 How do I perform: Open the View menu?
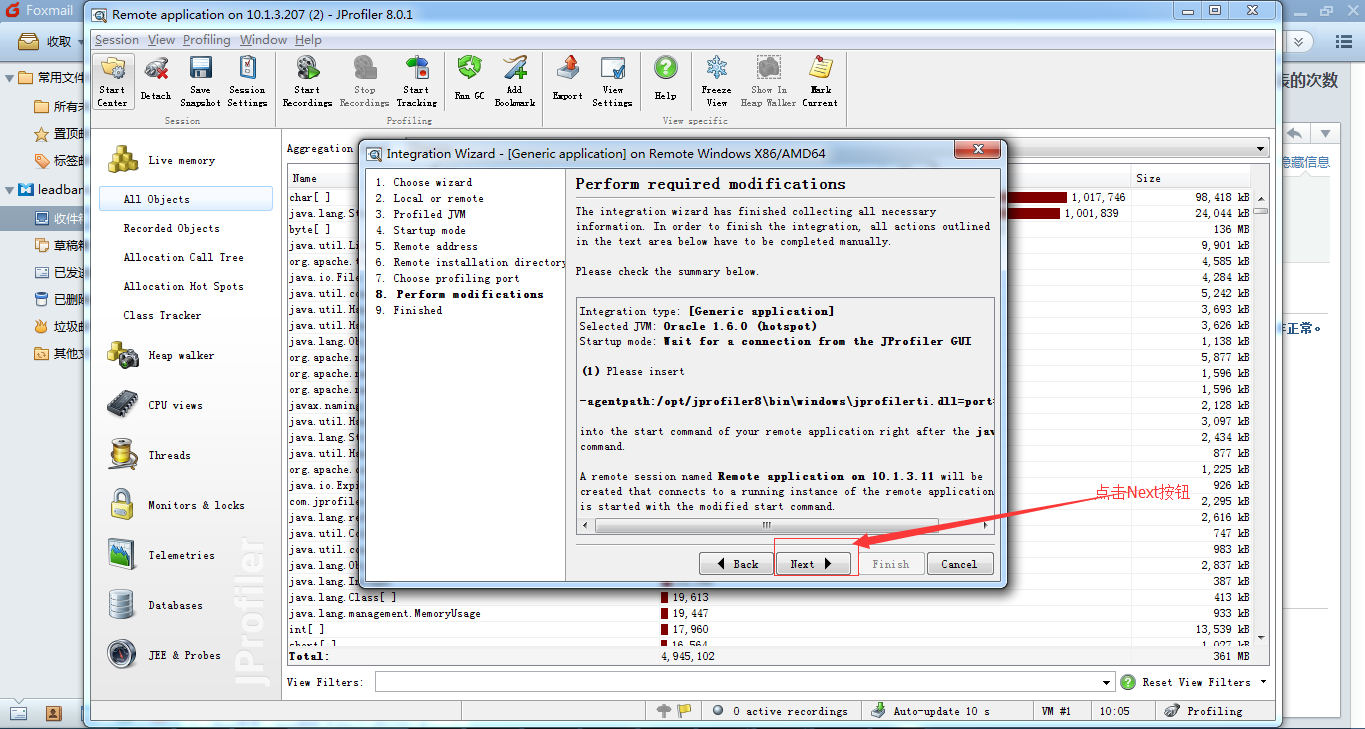click(x=161, y=40)
